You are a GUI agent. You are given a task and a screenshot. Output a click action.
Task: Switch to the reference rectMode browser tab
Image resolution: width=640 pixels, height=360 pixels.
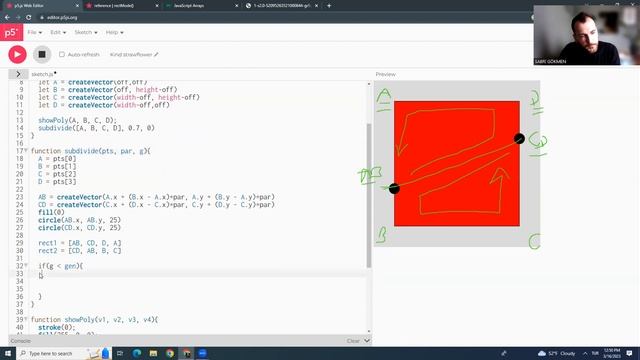(x=122, y=6)
